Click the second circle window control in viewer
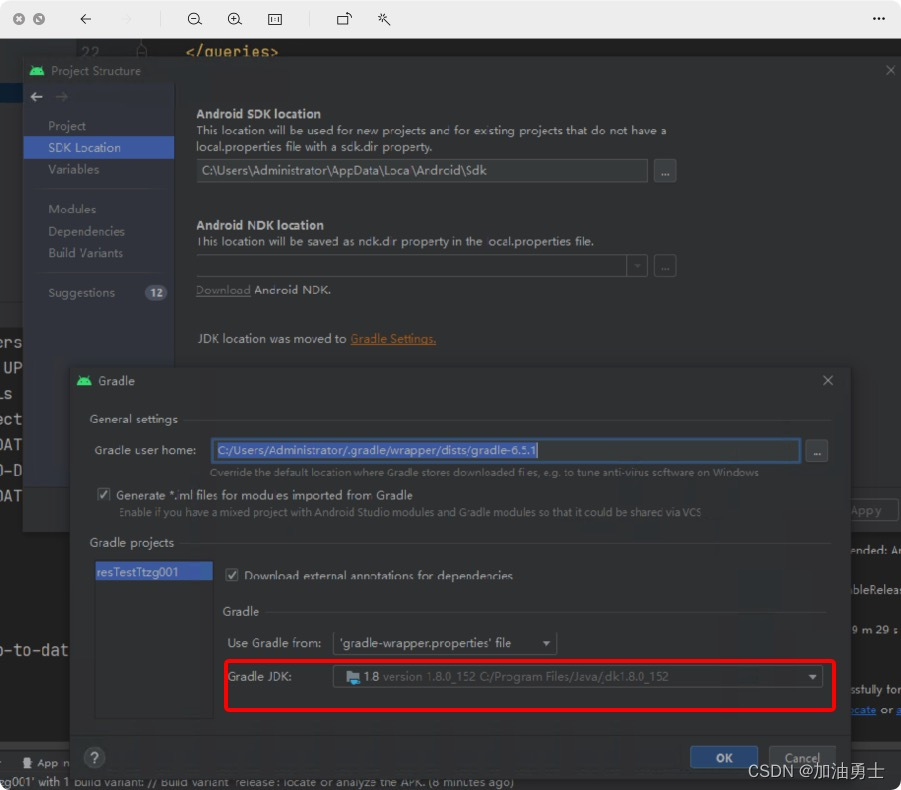 [39, 19]
